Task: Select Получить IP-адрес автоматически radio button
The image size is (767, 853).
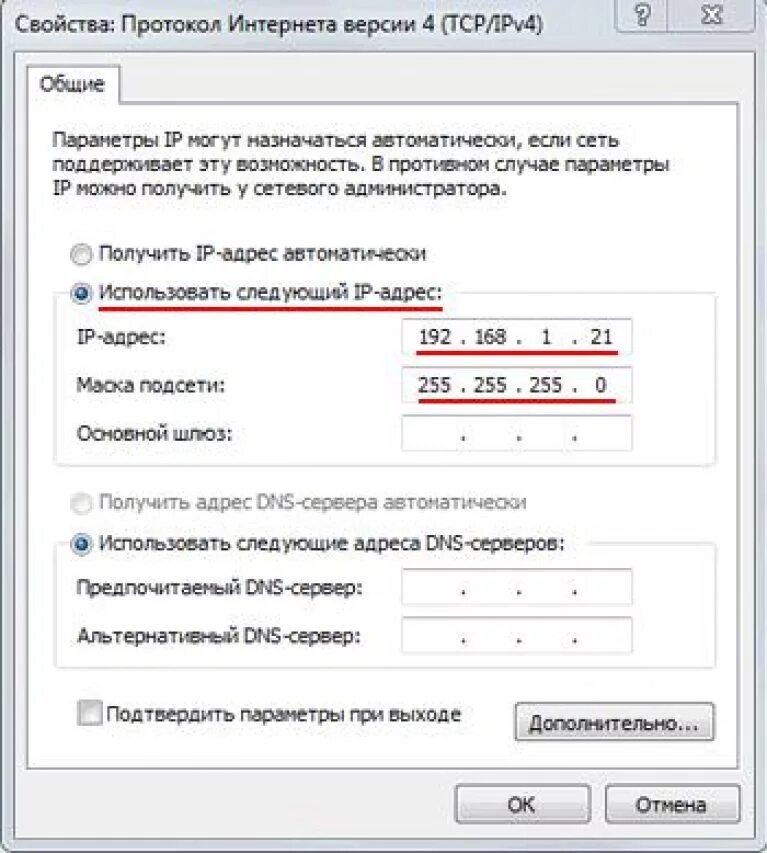Action: click(82, 255)
